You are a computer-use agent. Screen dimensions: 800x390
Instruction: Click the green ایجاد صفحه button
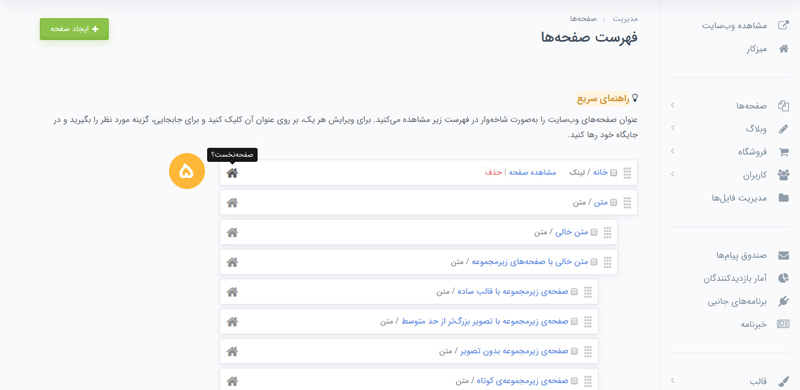pyautogui.click(x=74, y=29)
